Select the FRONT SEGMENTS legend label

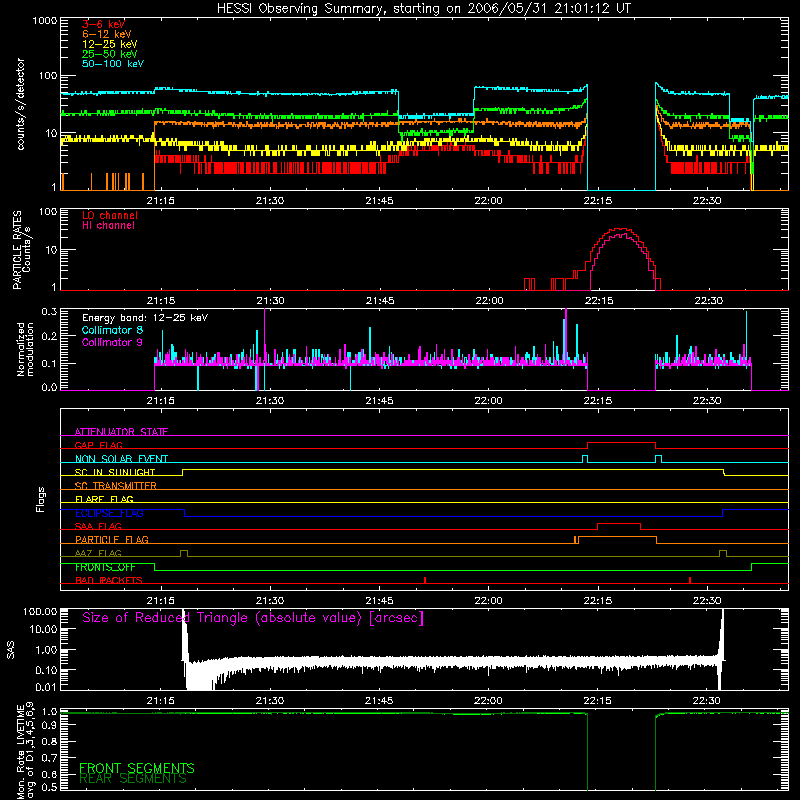tap(137, 768)
